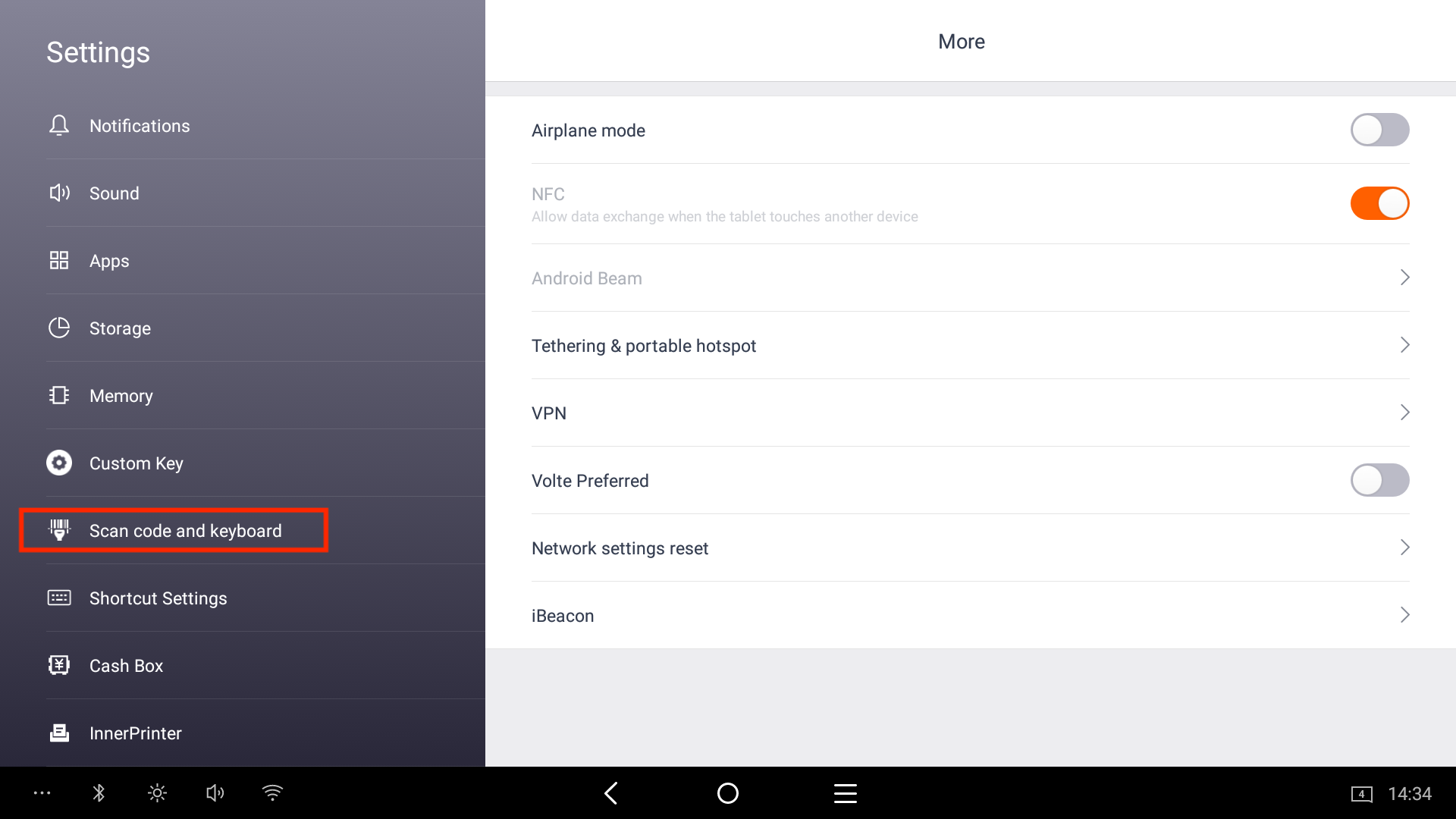Open the Cash Box icon
This screenshot has width=1456, height=819.
click(59, 665)
